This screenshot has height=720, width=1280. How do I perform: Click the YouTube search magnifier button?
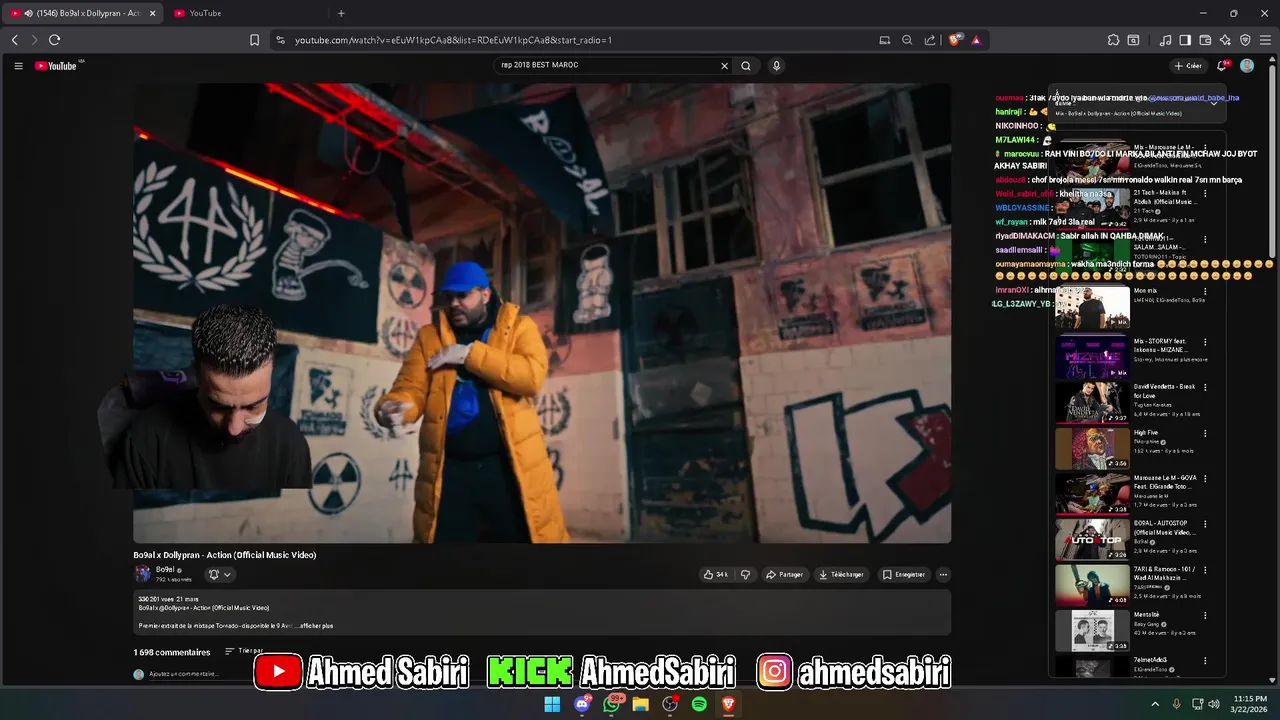click(746, 66)
